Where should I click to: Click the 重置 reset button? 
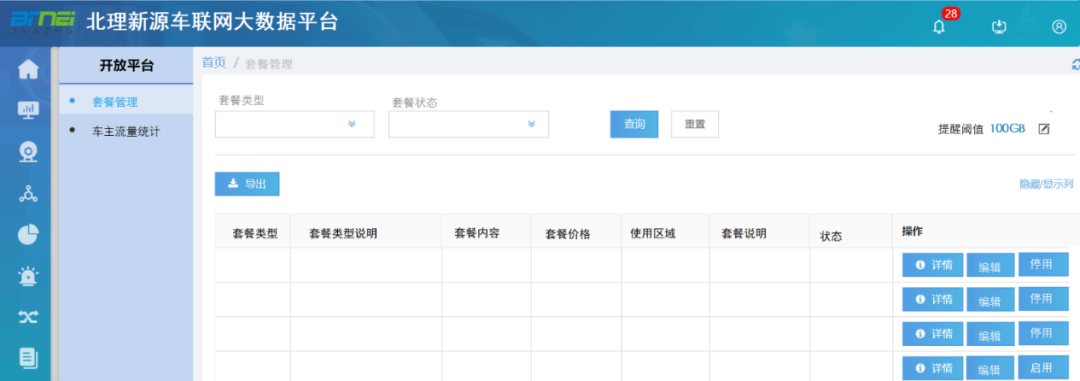click(x=695, y=124)
